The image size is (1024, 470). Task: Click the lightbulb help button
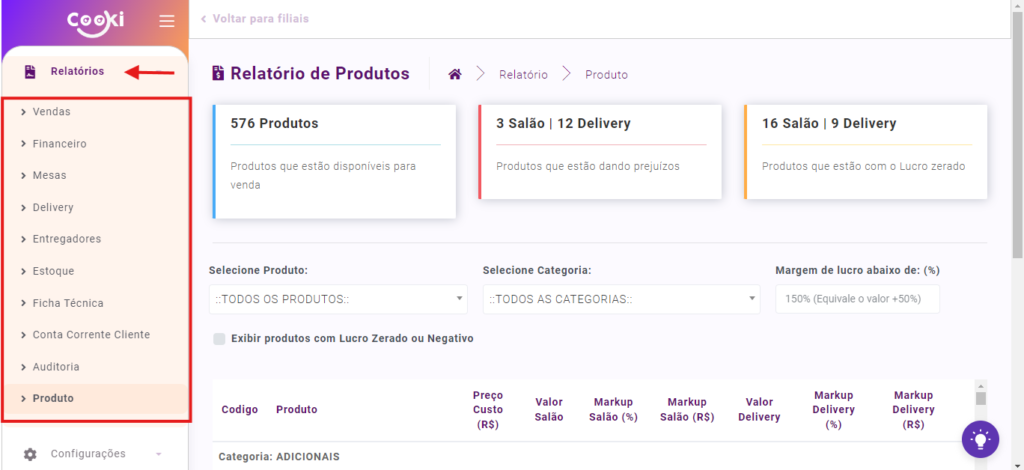coord(981,438)
